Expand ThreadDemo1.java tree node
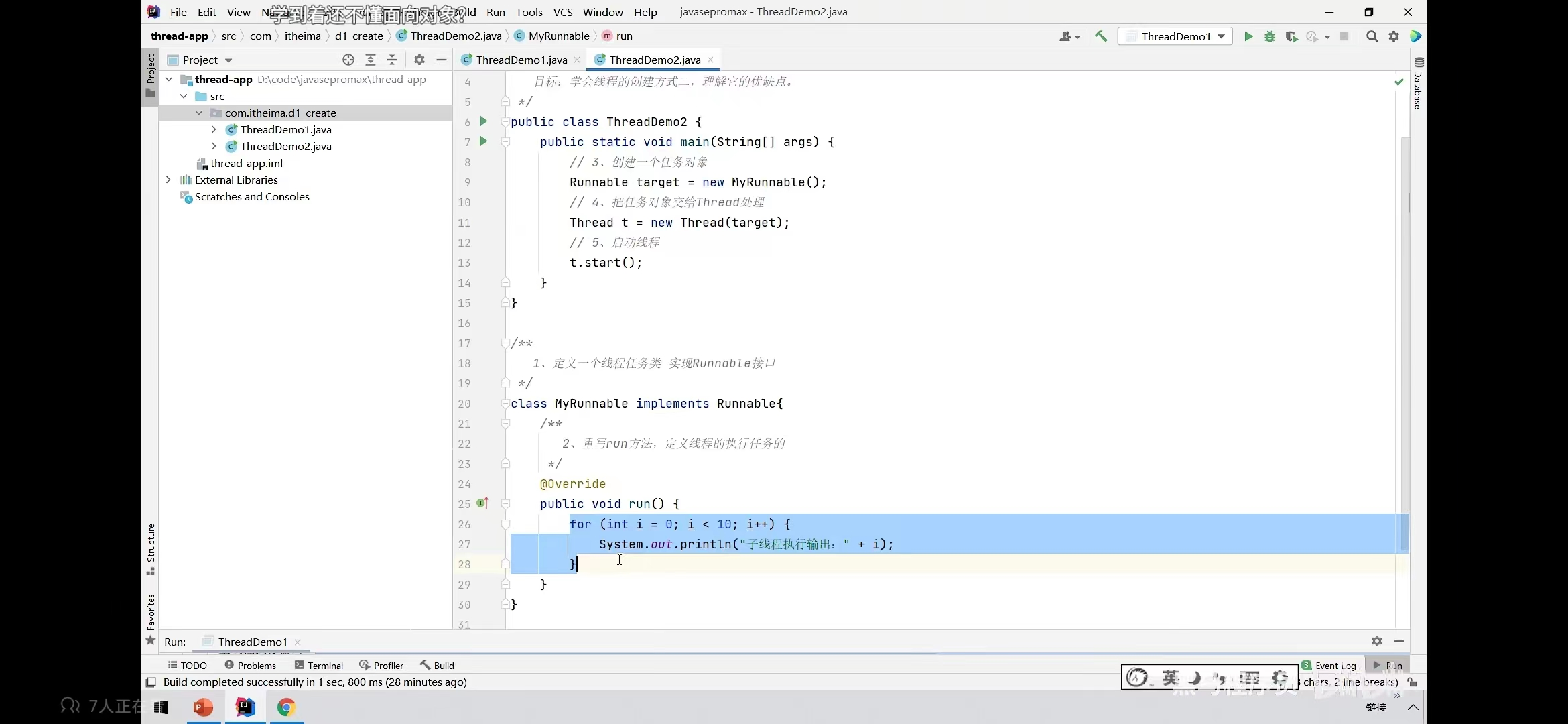Image resolution: width=1568 pixels, height=724 pixels. tap(214, 129)
